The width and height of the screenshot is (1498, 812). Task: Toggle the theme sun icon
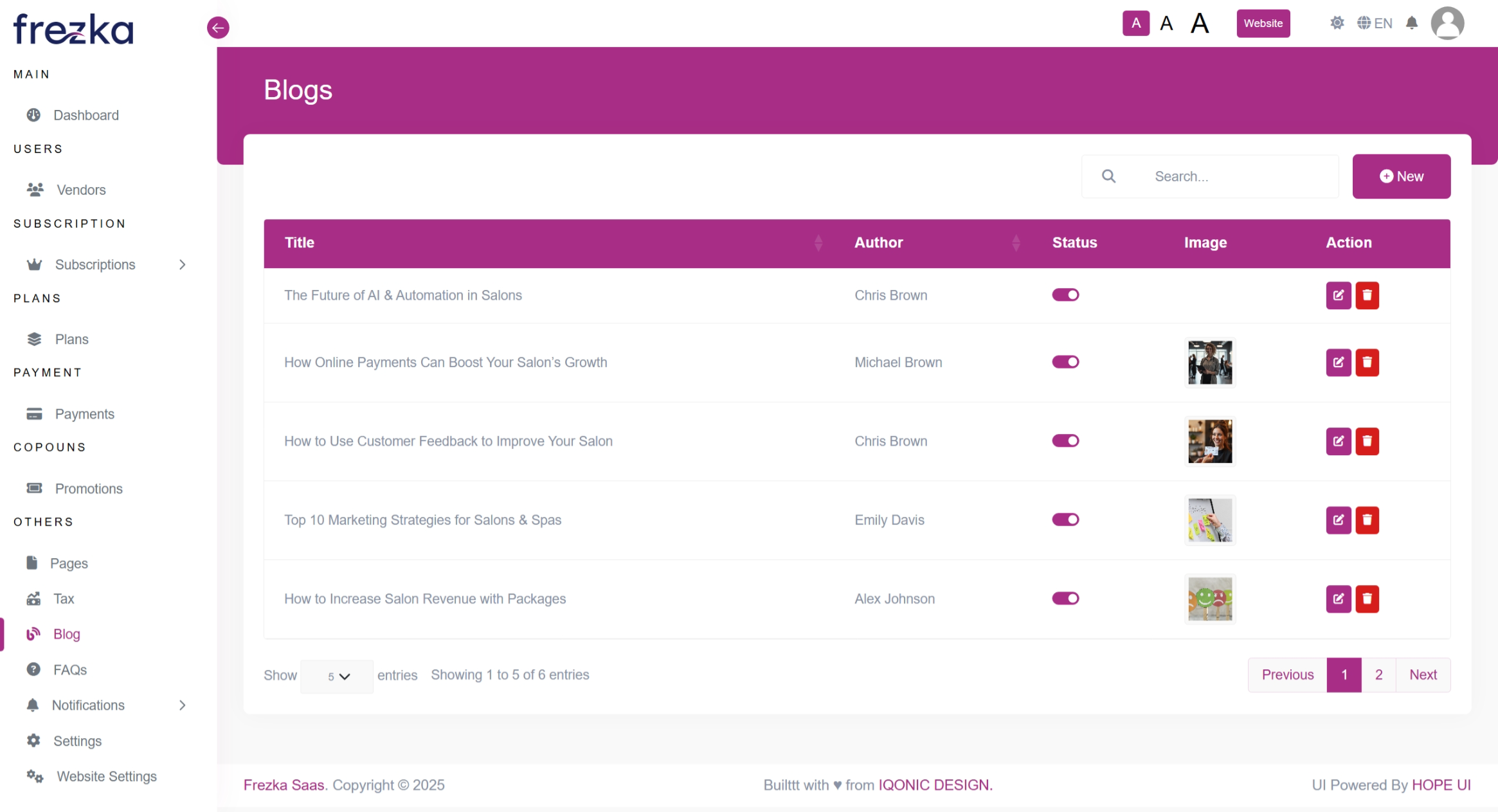tap(1337, 24)
